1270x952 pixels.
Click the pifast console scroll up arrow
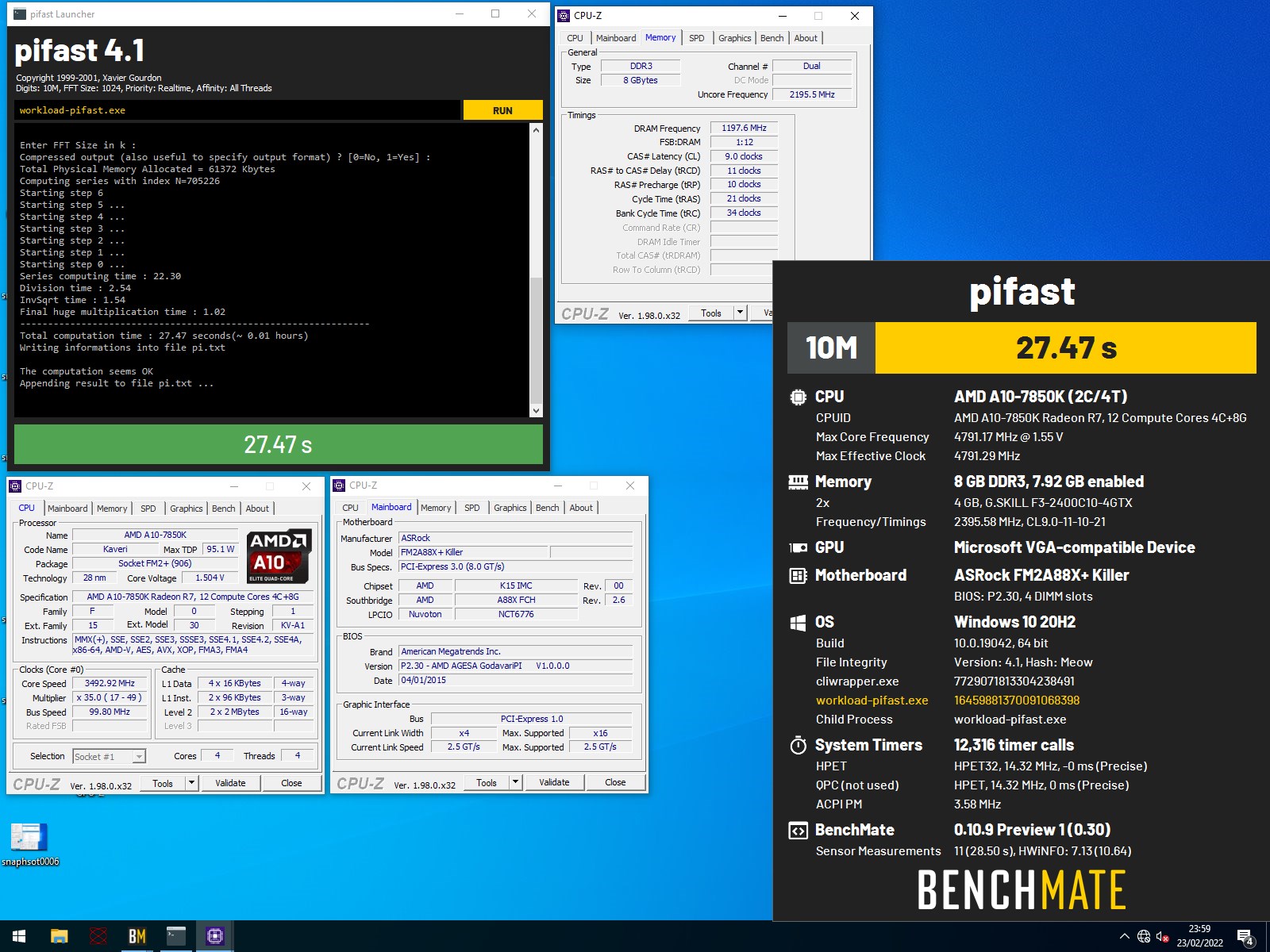(x=536, y=130)
